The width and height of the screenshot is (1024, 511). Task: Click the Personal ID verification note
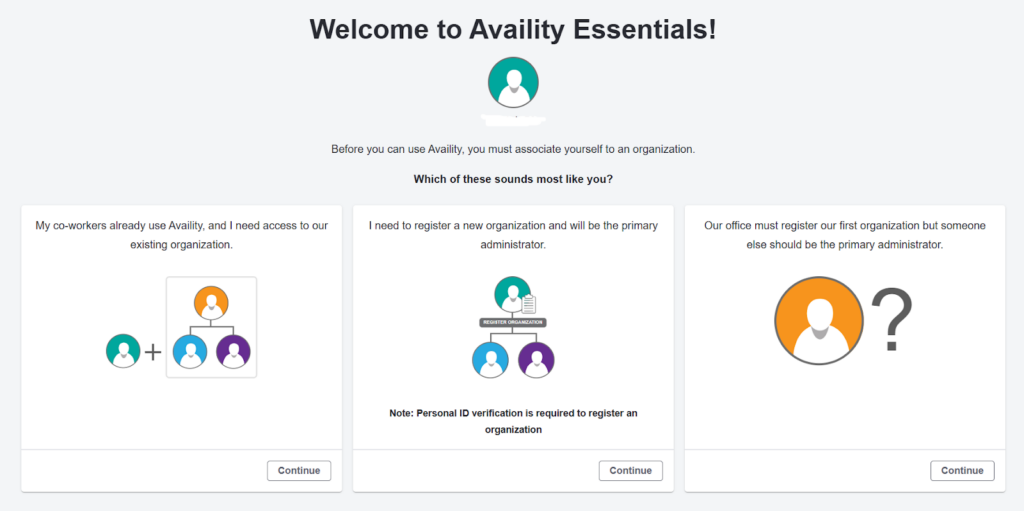pyautogui.click(x=513, y=420)
